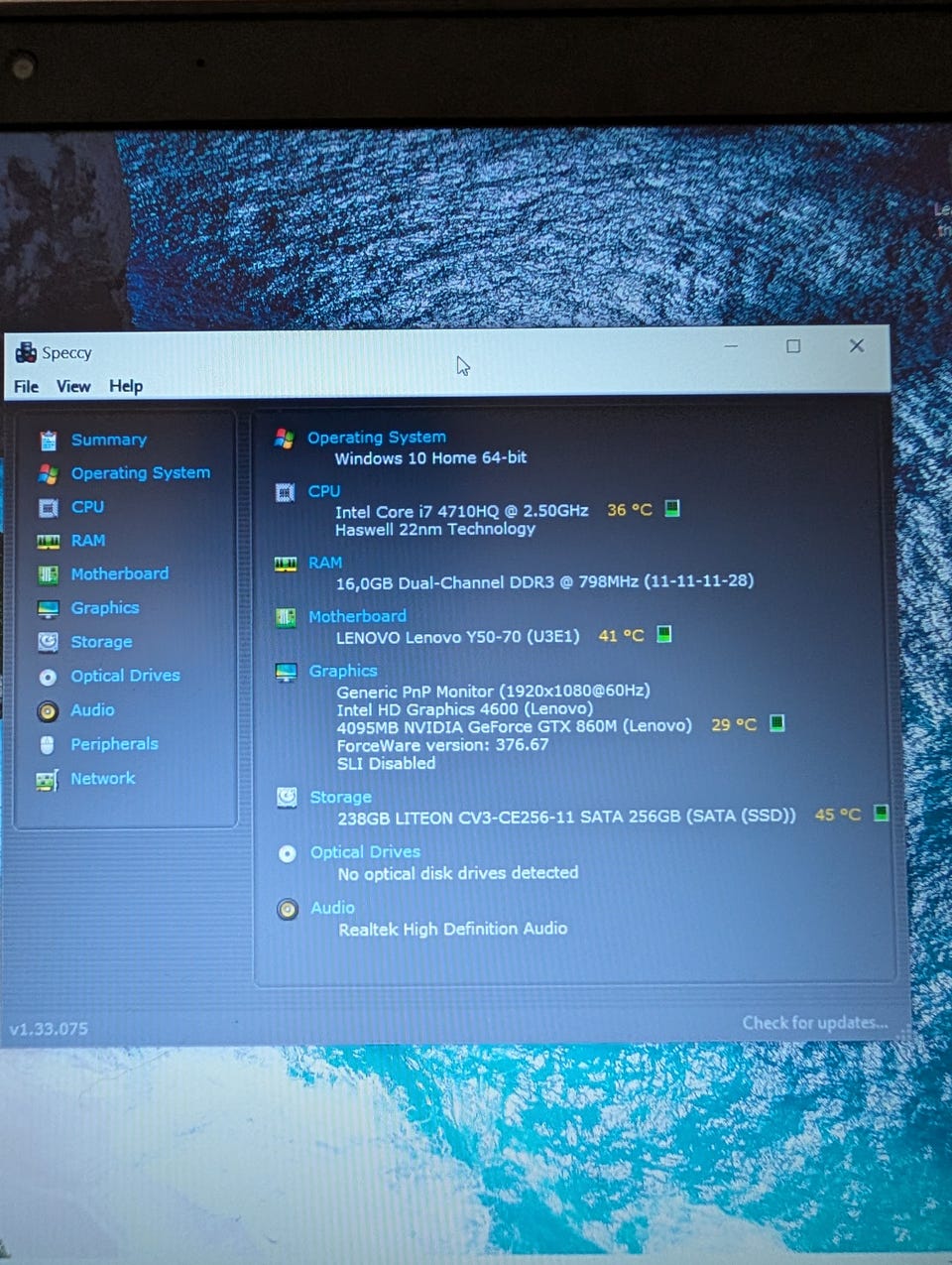The width and height of the screenshot is (952, 1265).
Task: Click the summary CPU chip icon
Action: click(x=285, y=491)
